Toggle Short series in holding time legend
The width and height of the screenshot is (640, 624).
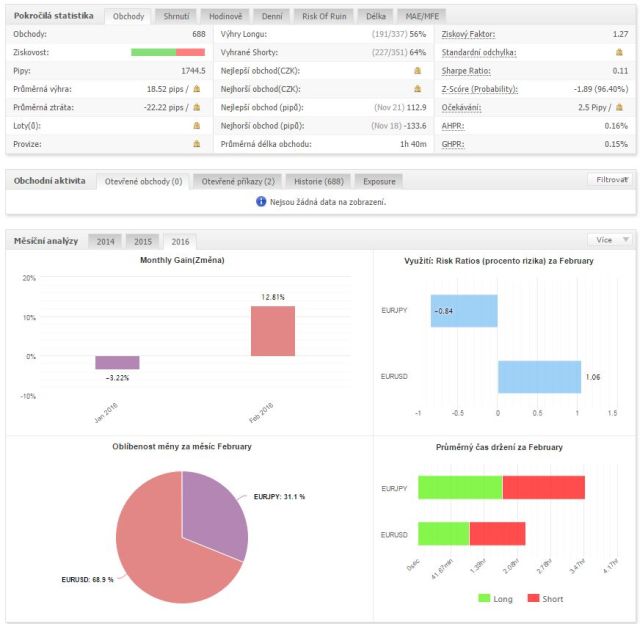click(x=545, y=599)
